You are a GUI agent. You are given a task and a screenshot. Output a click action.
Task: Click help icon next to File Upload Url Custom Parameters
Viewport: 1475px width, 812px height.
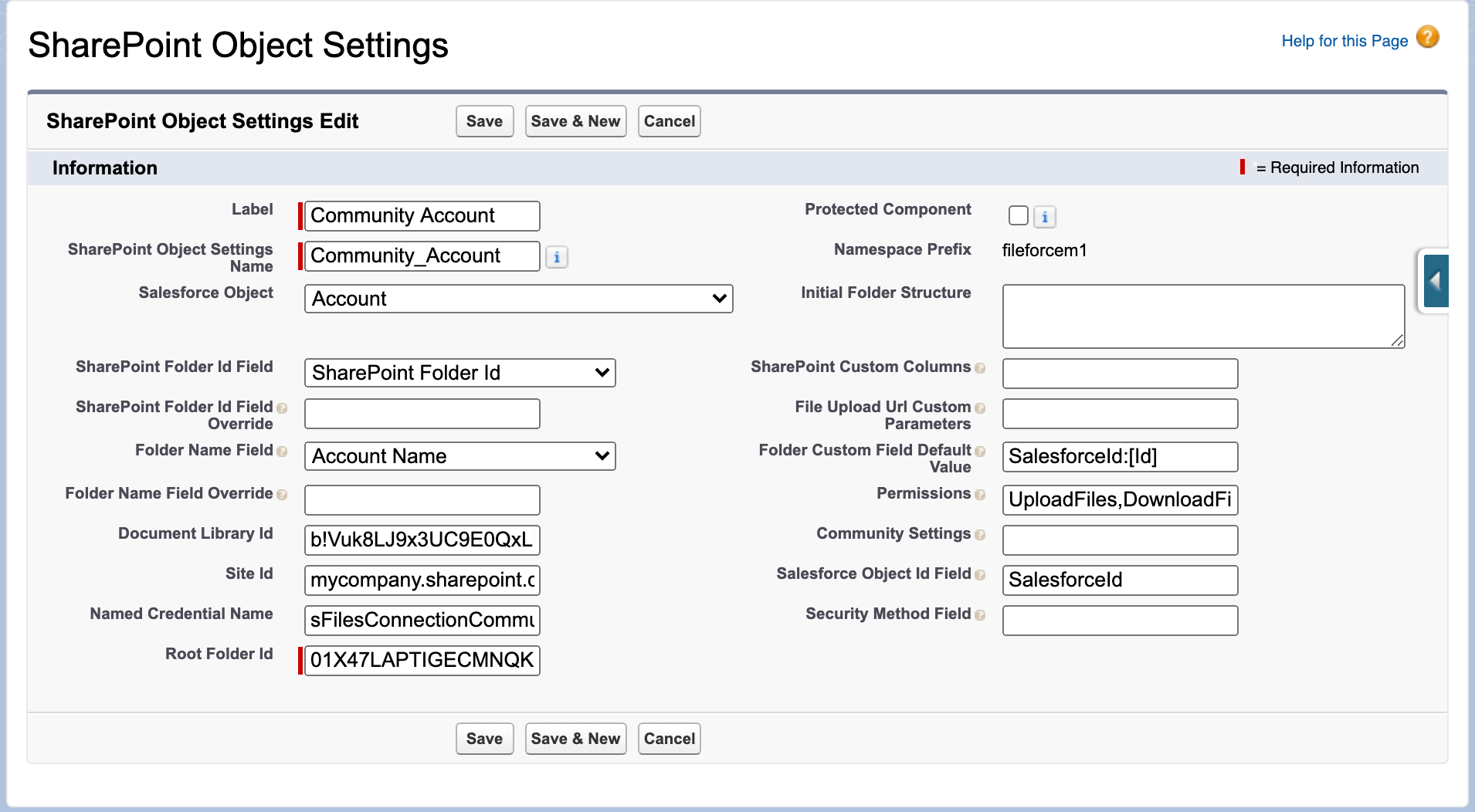click(980, 408)
